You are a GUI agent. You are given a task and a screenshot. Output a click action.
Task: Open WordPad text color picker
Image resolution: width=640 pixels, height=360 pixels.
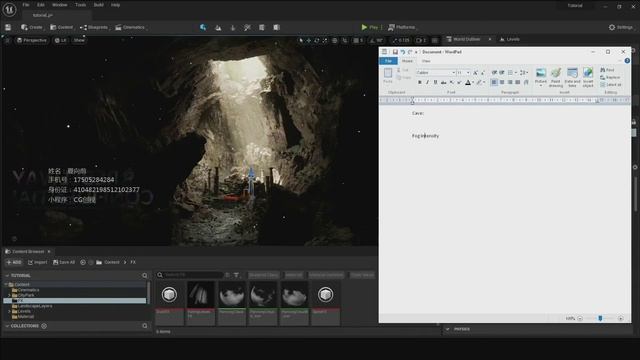pos(468,82)
